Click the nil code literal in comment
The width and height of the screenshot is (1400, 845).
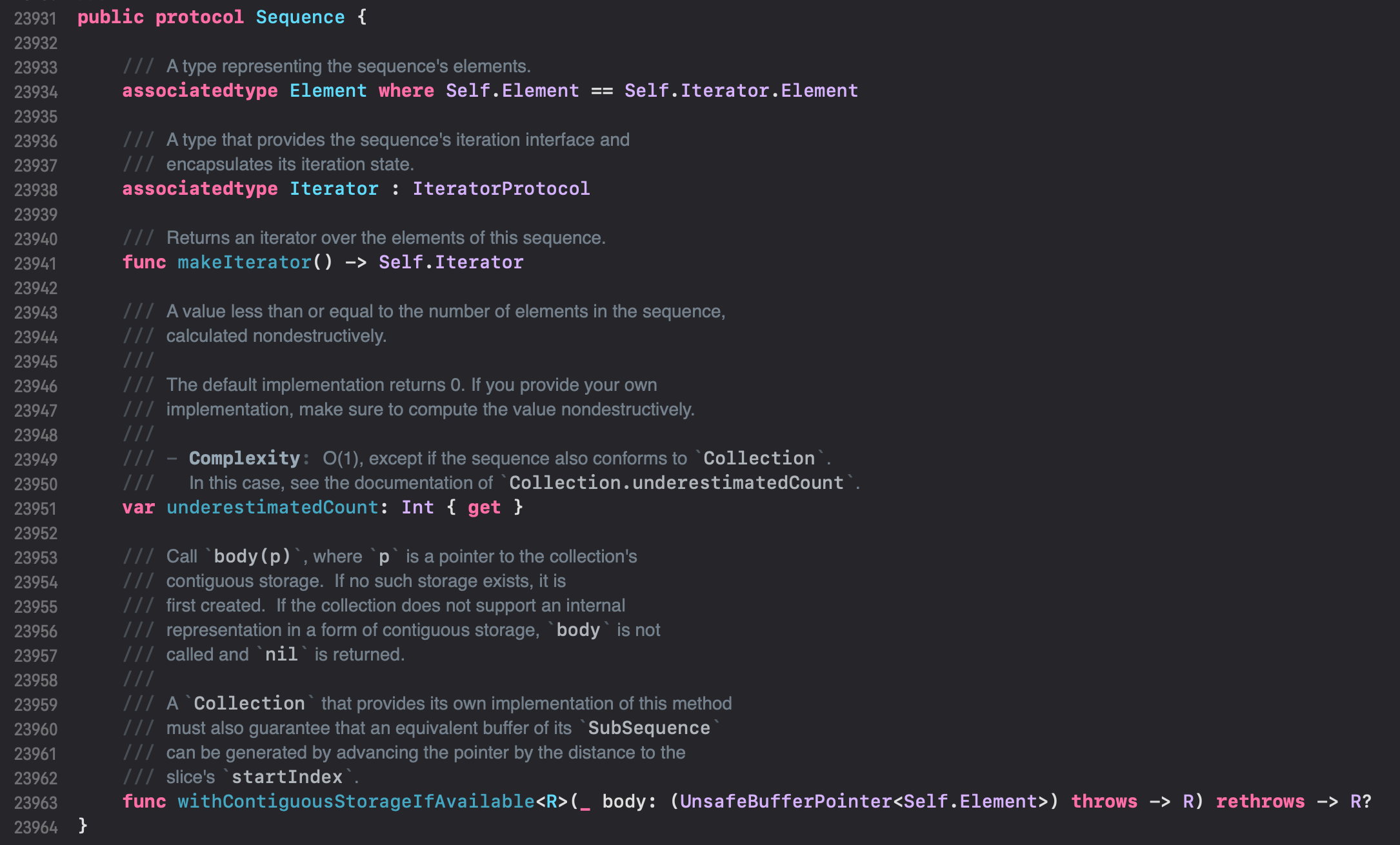(x=281, y=655)
